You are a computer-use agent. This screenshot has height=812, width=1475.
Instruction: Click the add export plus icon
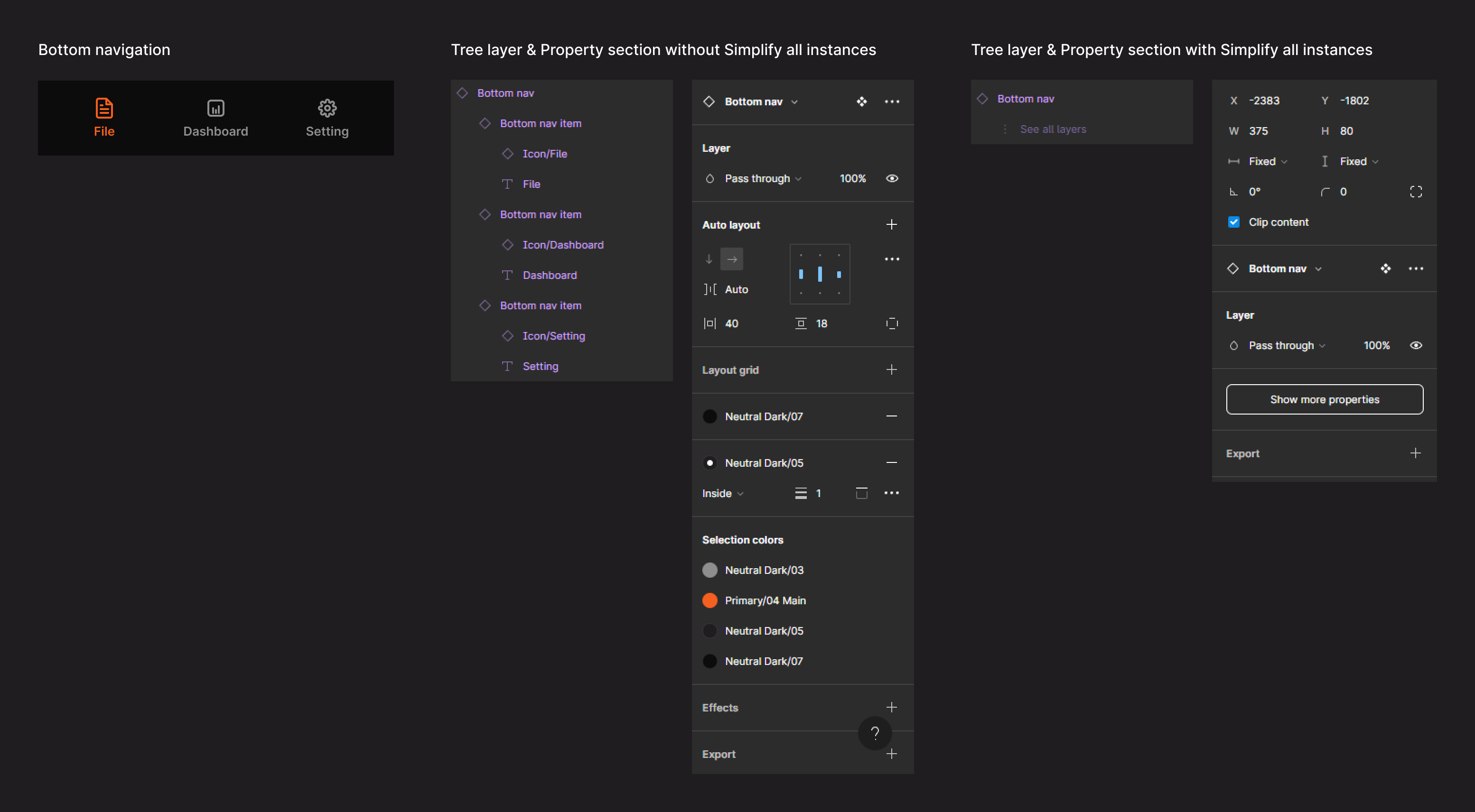point(892,754)
